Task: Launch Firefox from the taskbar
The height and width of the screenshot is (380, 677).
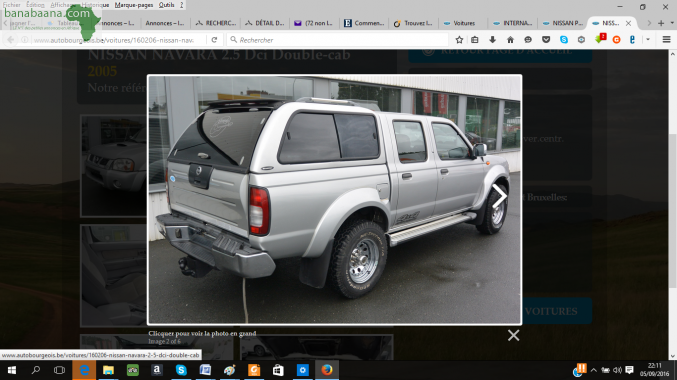Action: tap(327, 370)
